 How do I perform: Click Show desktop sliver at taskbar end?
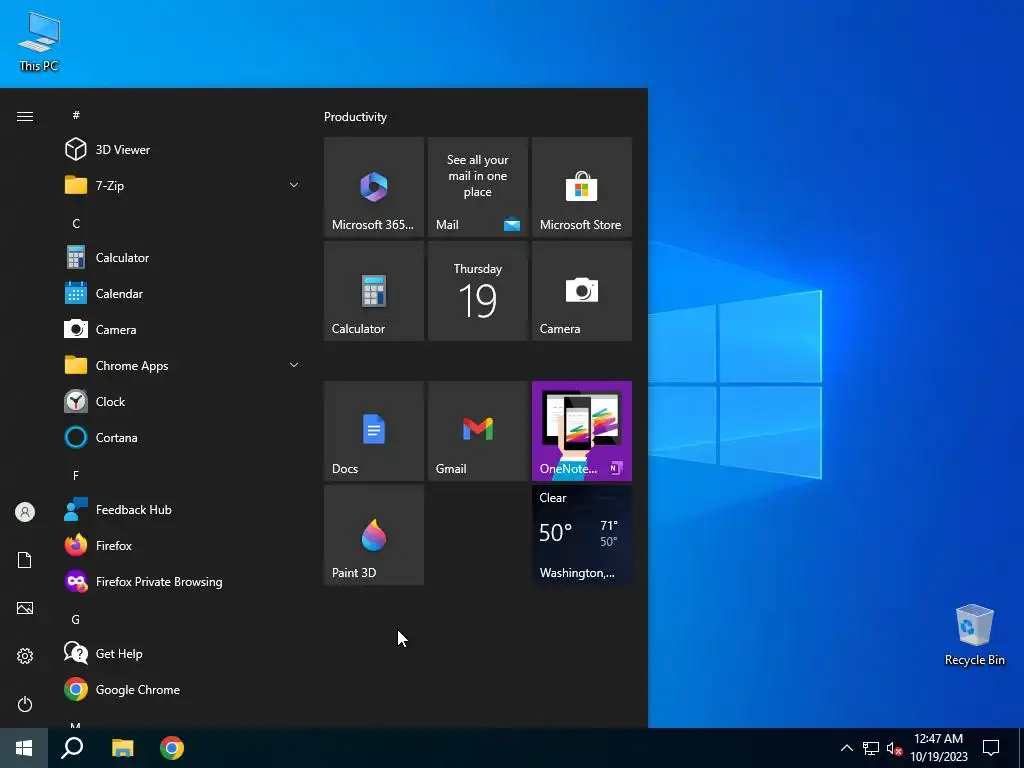tap(1021, 748)
